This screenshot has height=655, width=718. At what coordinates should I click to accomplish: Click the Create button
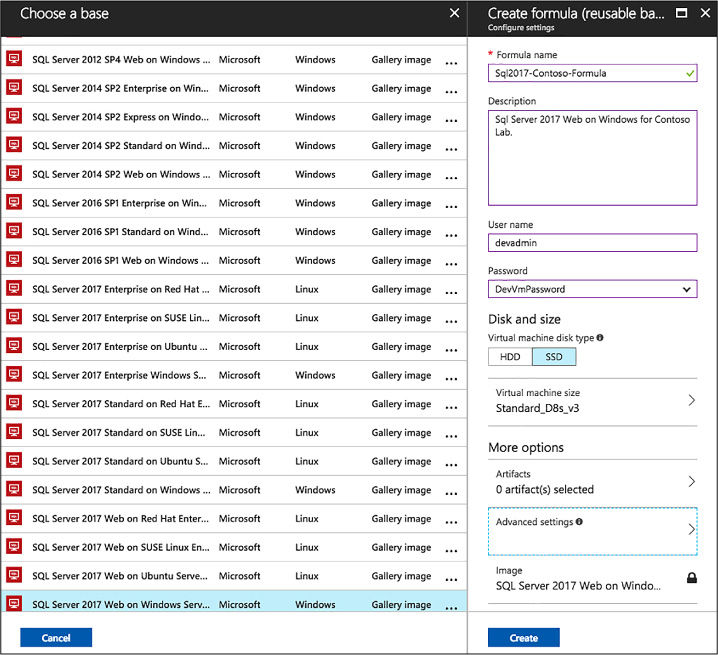coord(524,638)
